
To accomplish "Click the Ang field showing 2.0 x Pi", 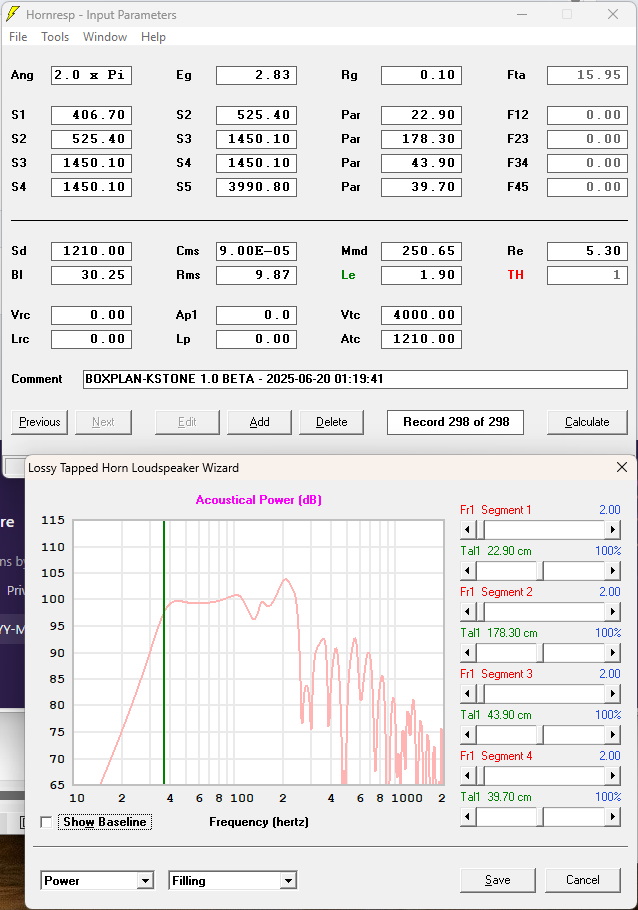I will pyautogui.click(x=91, y=75).
